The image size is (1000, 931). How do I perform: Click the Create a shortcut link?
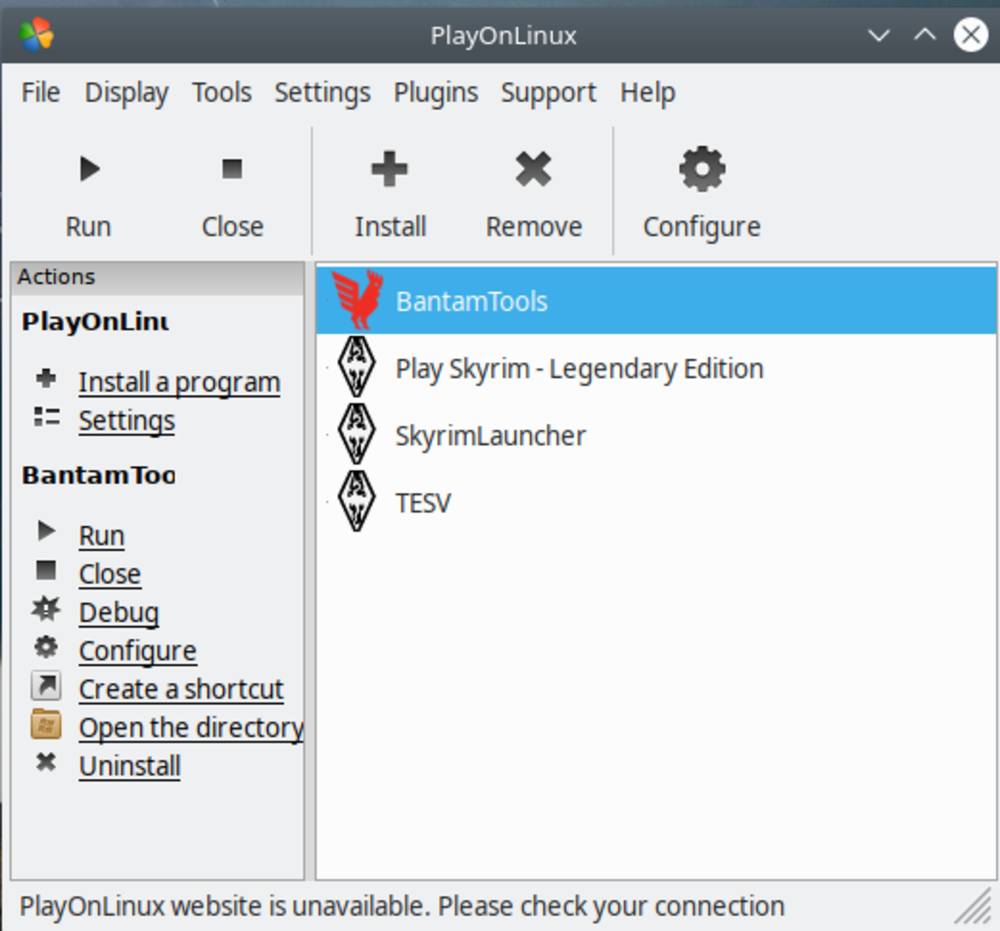181,689
